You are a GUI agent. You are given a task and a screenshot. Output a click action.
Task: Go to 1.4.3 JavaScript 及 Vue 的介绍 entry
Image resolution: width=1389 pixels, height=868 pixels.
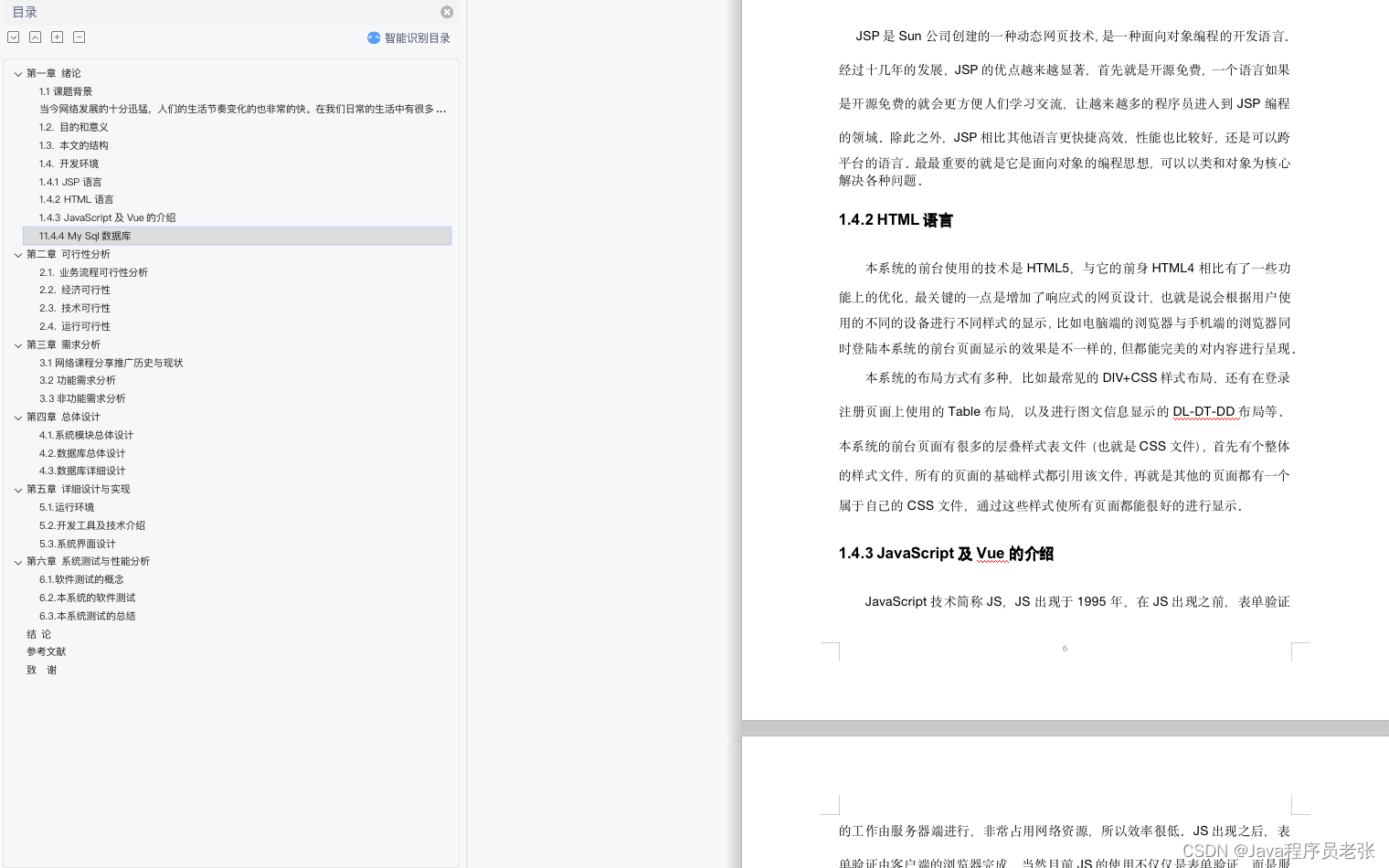coord(107,217)
